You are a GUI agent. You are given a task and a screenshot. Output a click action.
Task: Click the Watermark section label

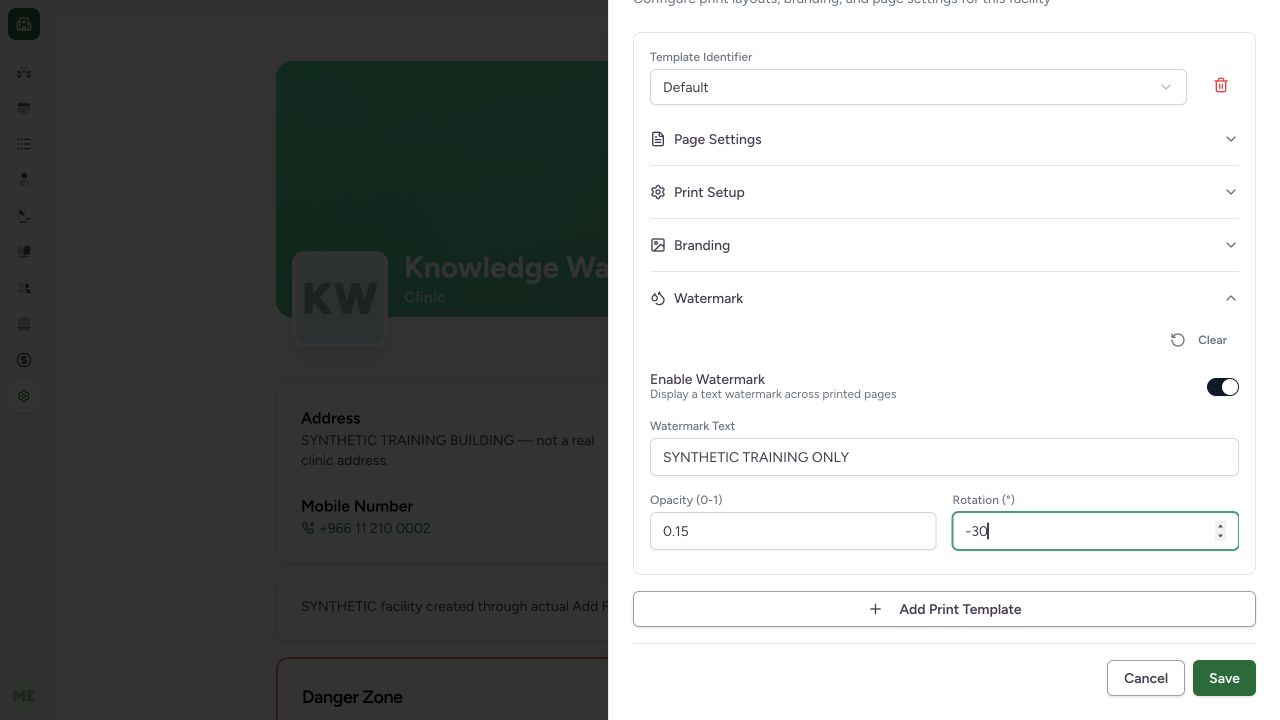pyautogui.click(x=708, y=298)
